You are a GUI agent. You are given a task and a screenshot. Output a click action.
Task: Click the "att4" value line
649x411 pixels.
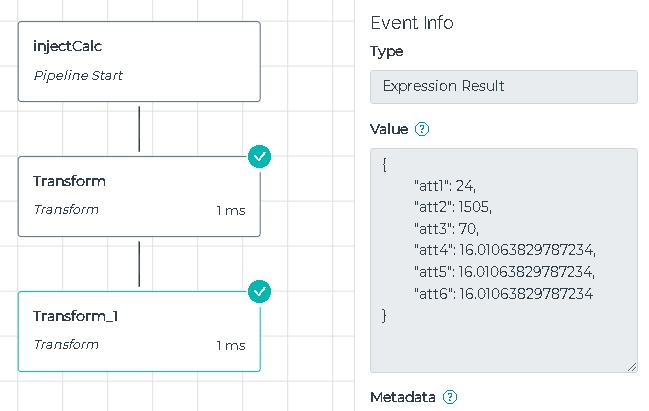coord(505,250)
